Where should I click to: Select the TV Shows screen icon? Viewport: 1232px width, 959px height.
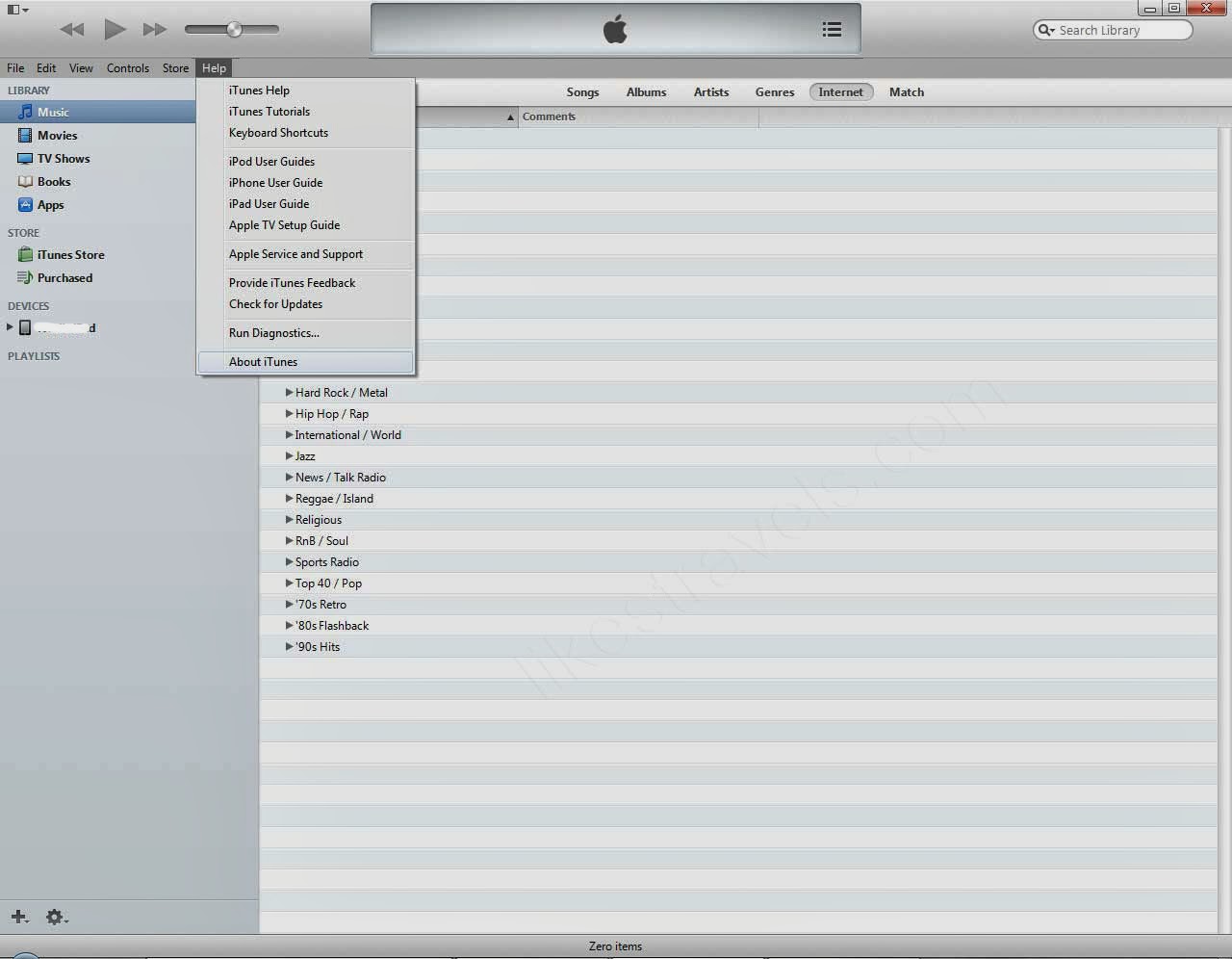click(25, 158)
